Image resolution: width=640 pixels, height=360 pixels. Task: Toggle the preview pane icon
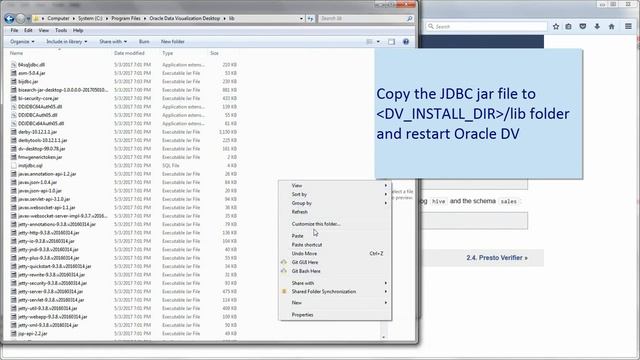click(391, 42)
